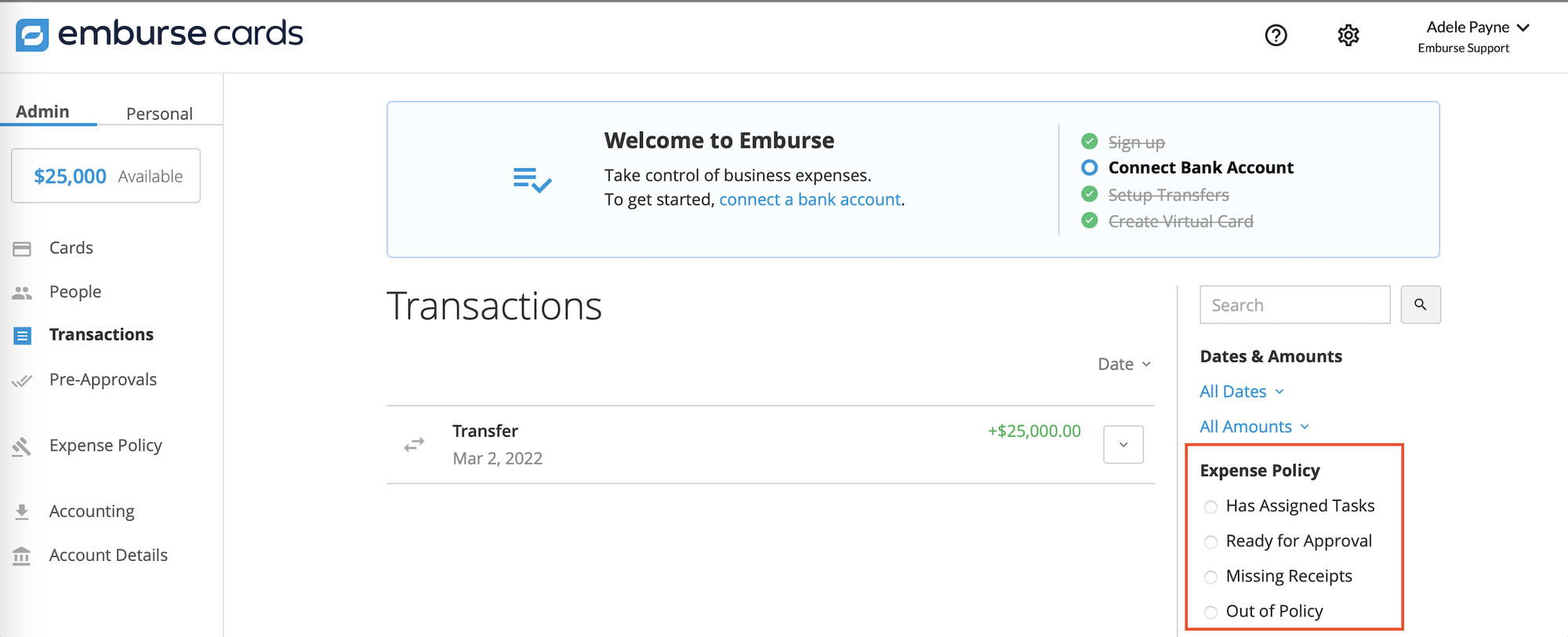Viewport: 1568px width, 637px height.
Task: Click the People icon in sidebar
Action: pyautogui.click(x=22, y=293)
